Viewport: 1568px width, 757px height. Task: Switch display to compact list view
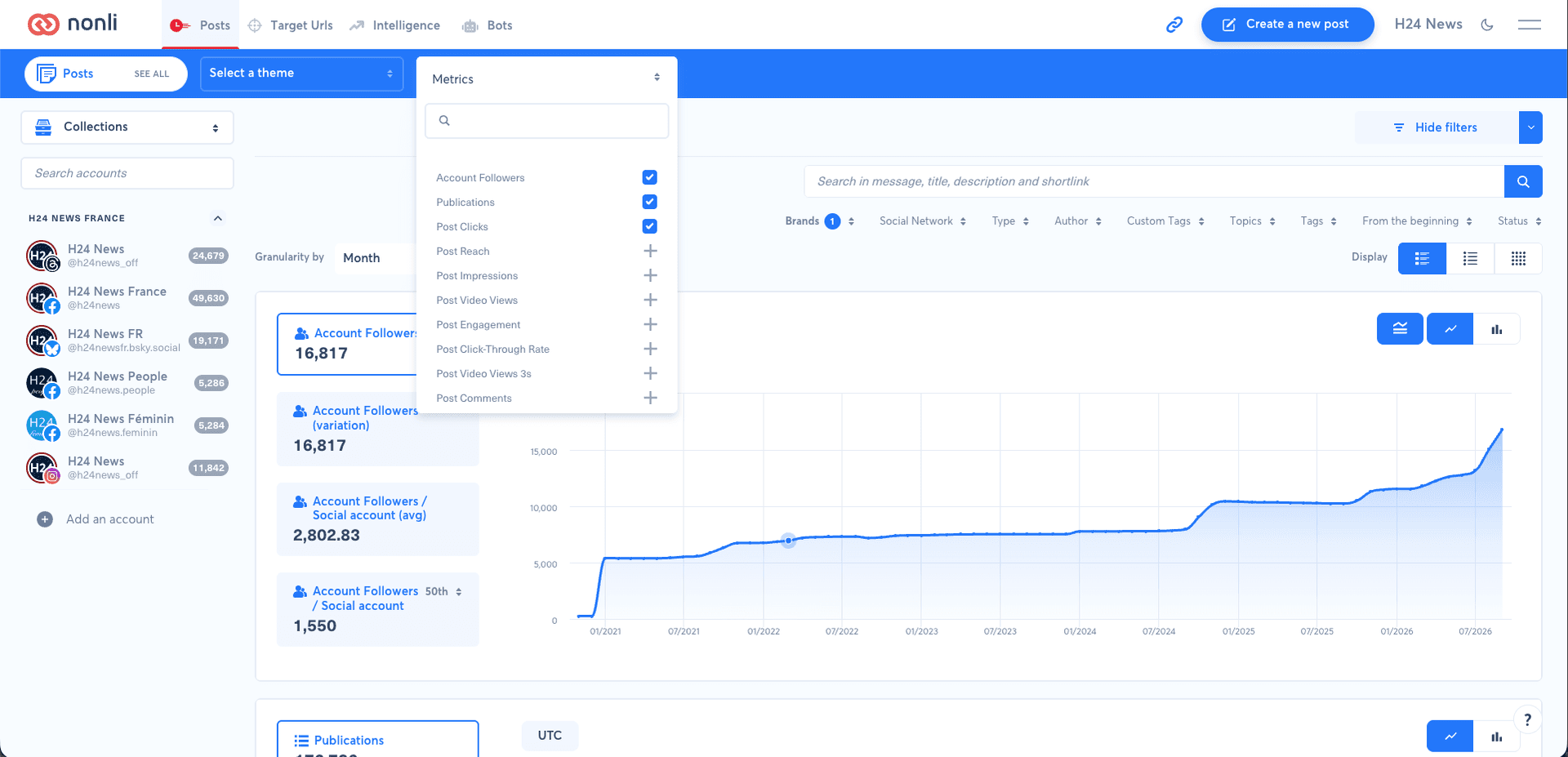(1470, 258)
